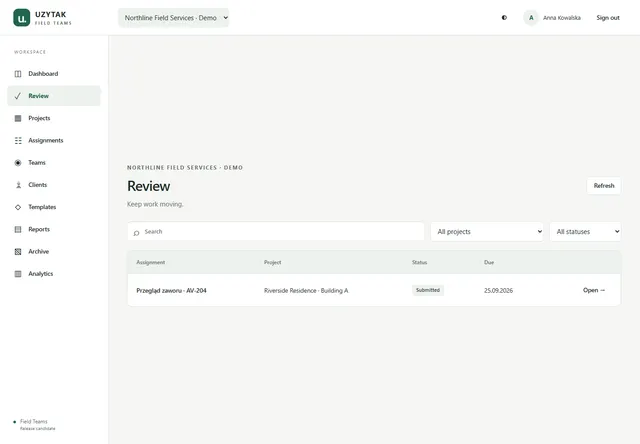This screenshot has height=444, width=640.
Task: Click the Anna Kowalska user name
Action: [x=562, y=18]
